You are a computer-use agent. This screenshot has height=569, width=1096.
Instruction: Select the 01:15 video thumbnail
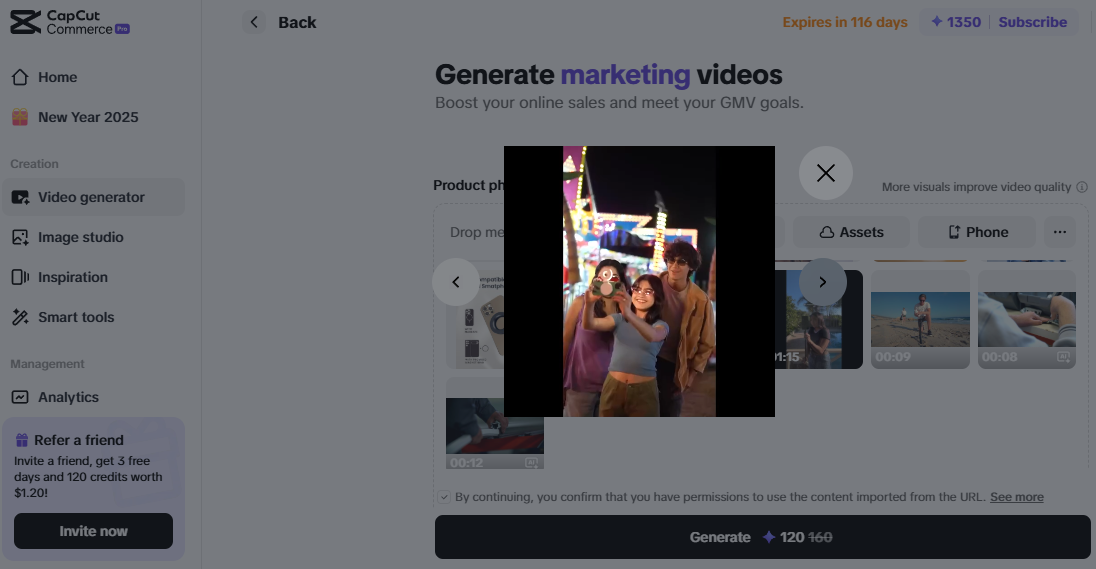click(819, 319)
